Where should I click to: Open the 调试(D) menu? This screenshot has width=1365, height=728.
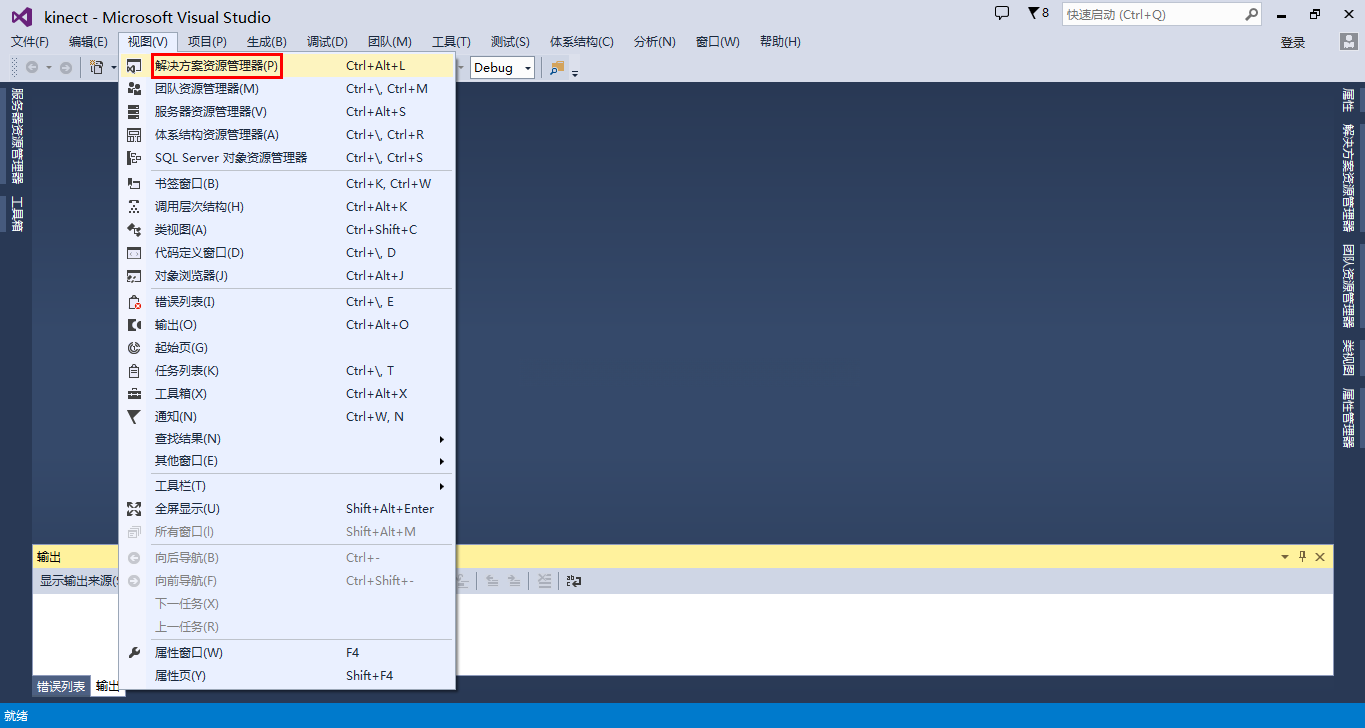pos(327,42)
